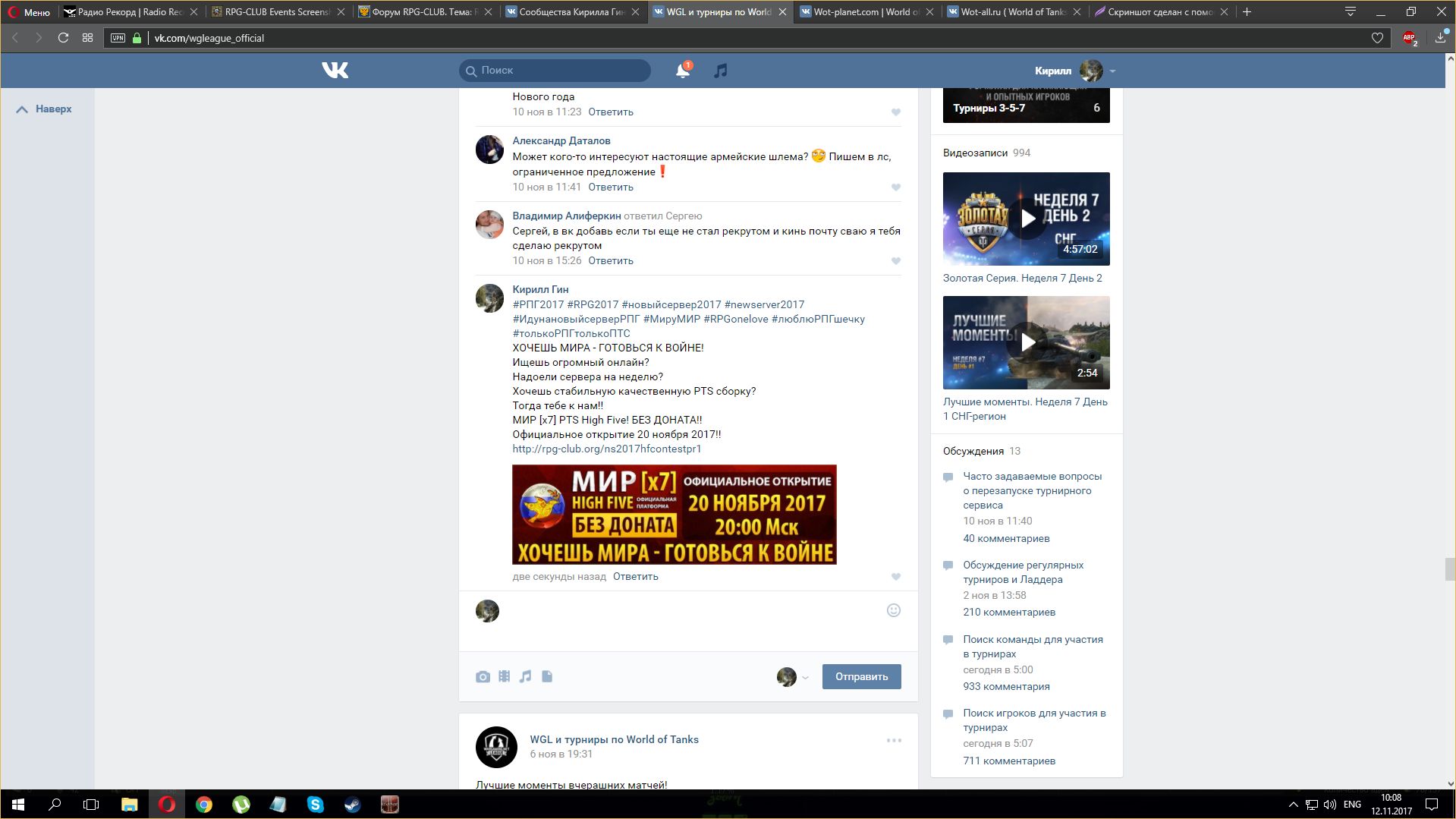Open a new browser tab

pos(1247,12)
